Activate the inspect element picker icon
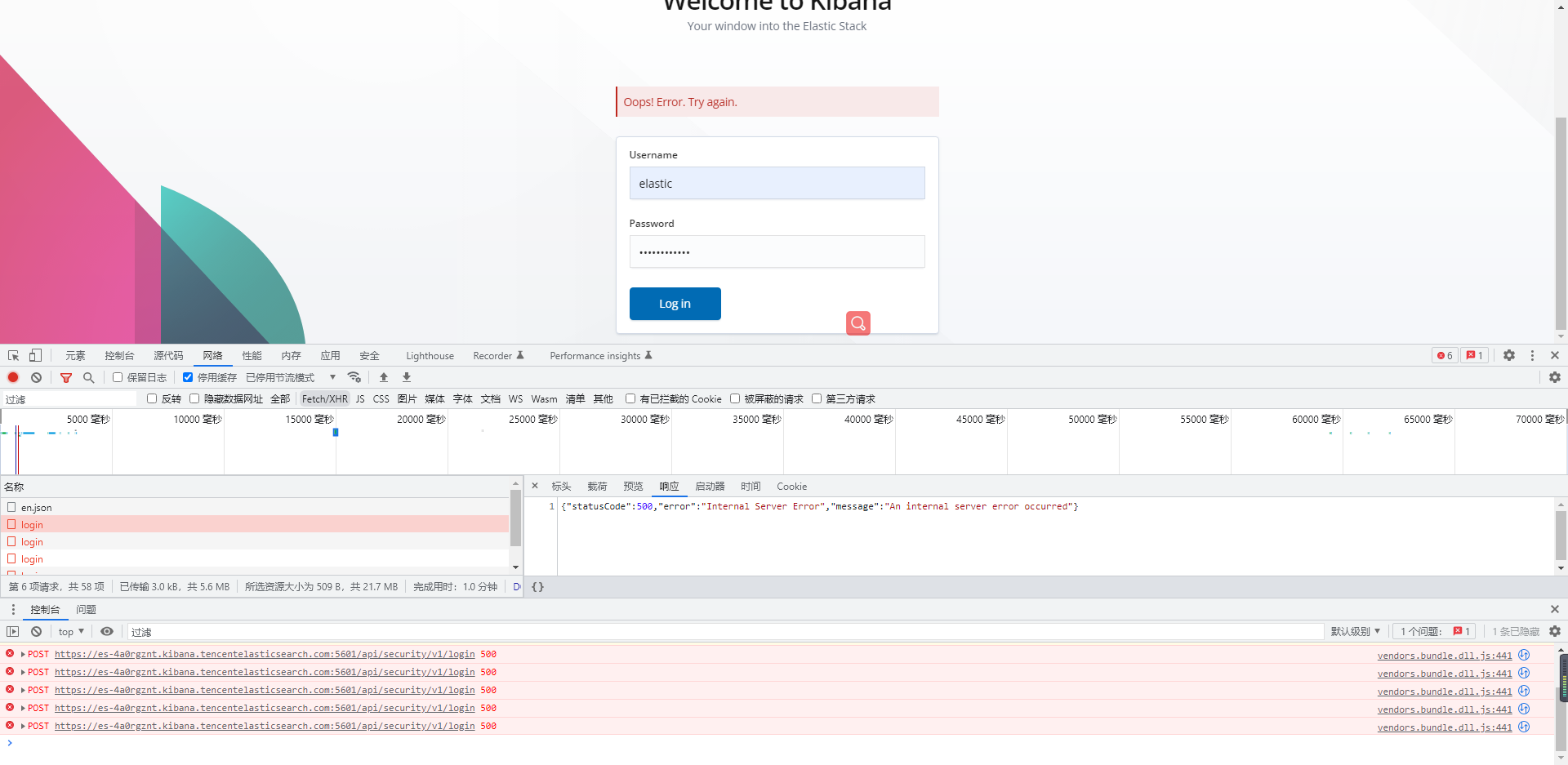This screenshot has height=765, width=1568. [13, 355]
